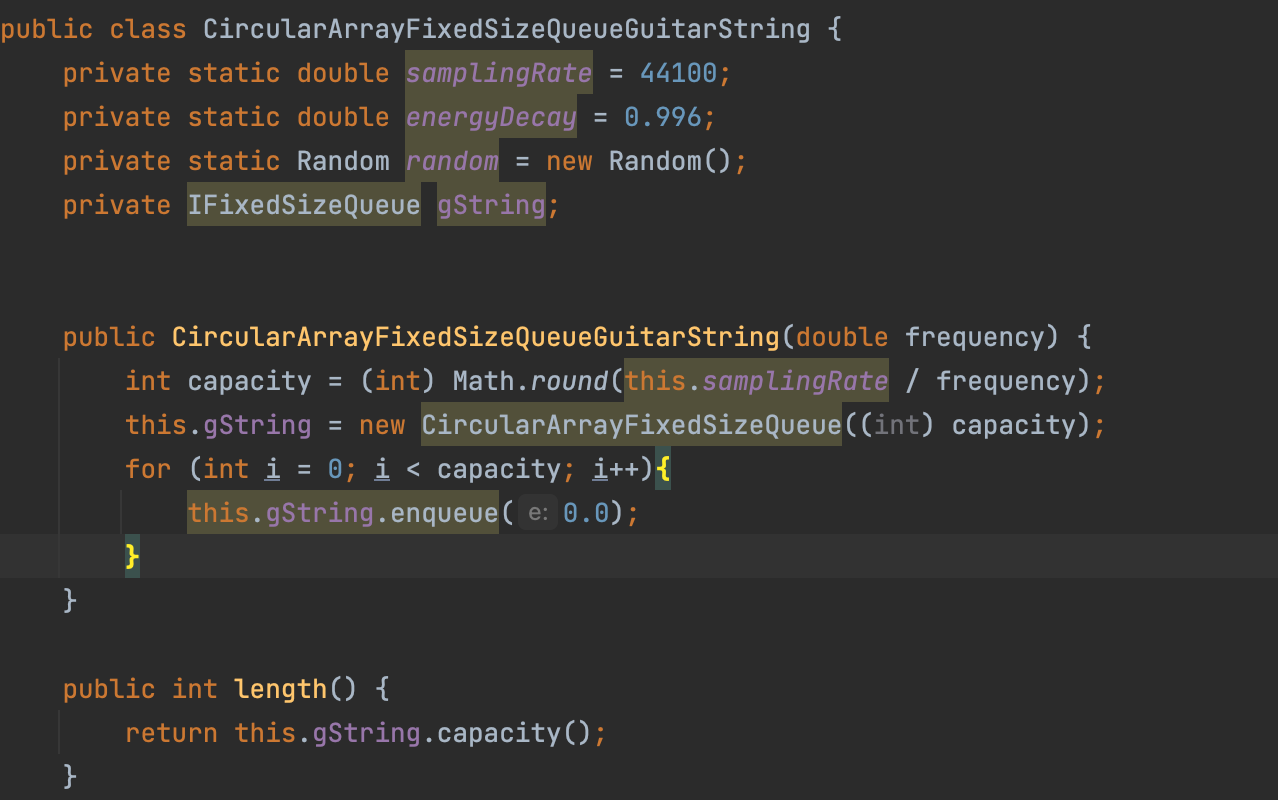Viewport: 1278px width, 800px height.
Task: Click the frequency parameter in the constructor signature
Action: 981,337
